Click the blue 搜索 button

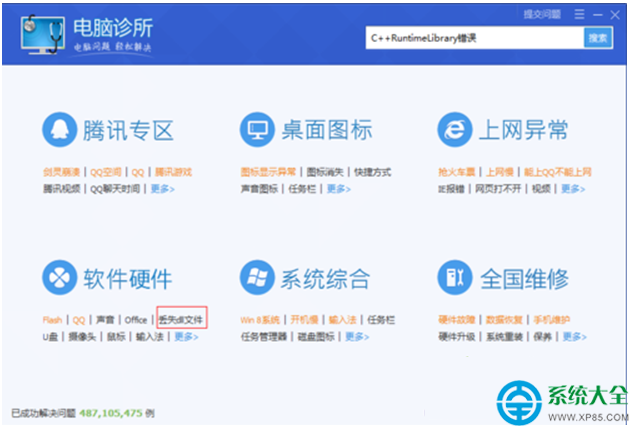point(598,38)
